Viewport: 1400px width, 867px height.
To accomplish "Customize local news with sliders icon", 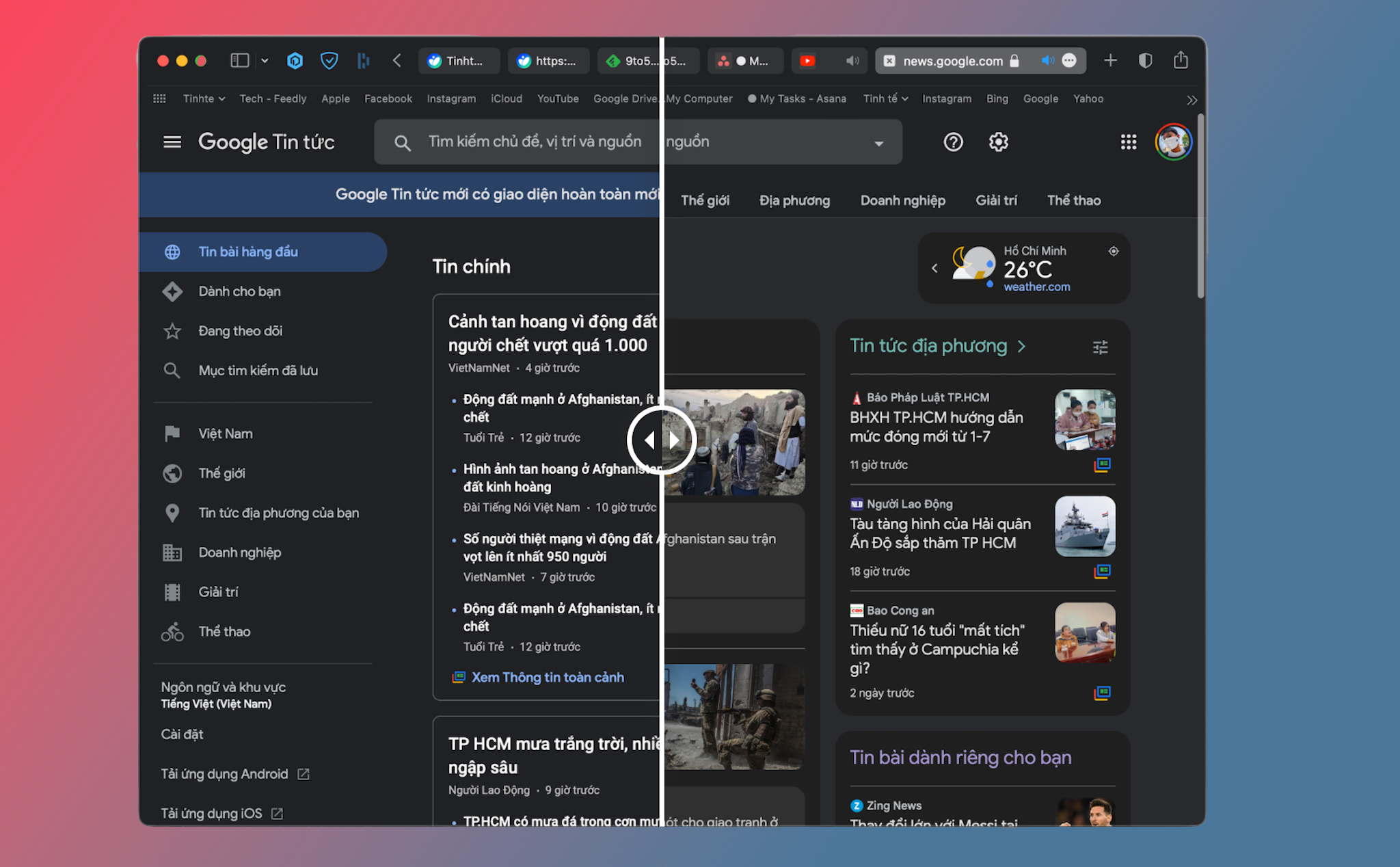I will tap(1100, 347).
